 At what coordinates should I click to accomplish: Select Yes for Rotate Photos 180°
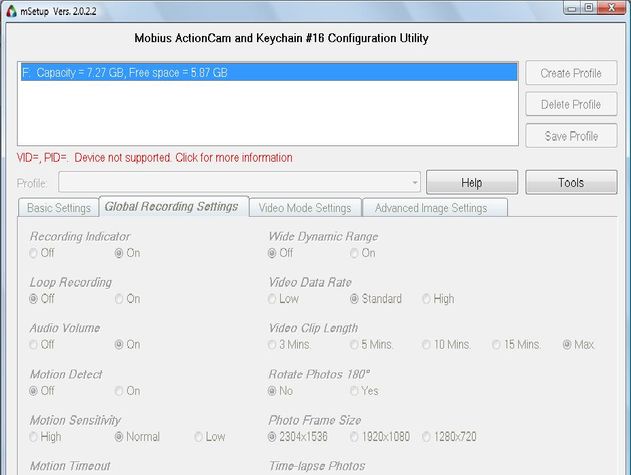coord(364,391)
